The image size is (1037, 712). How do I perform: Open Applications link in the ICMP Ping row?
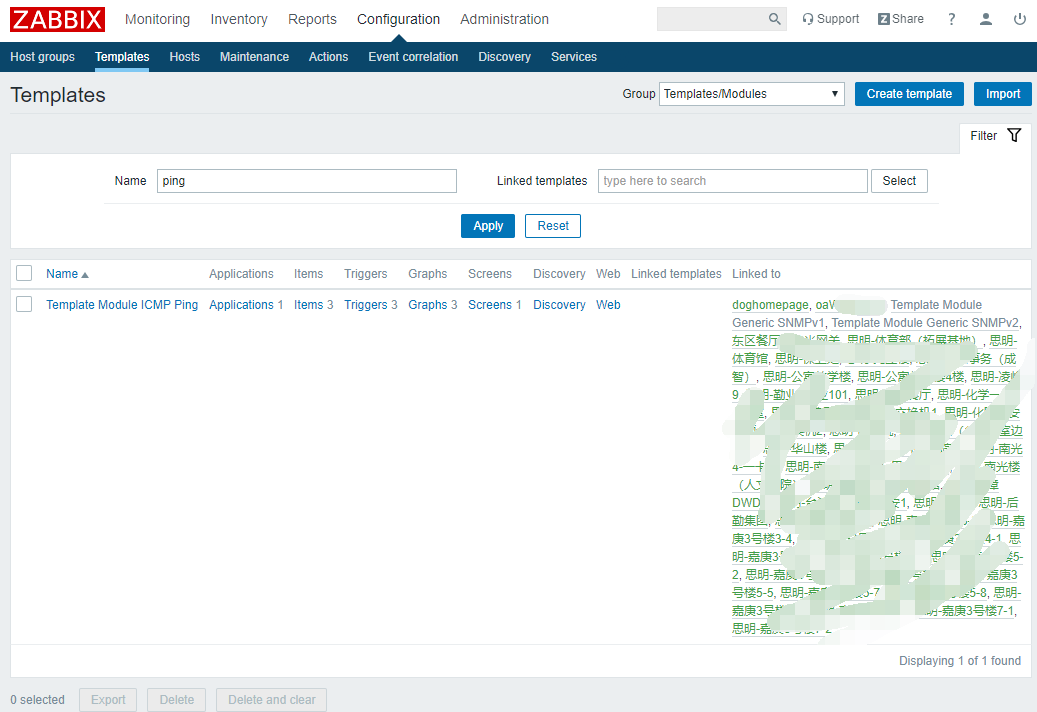click(241, 305)
